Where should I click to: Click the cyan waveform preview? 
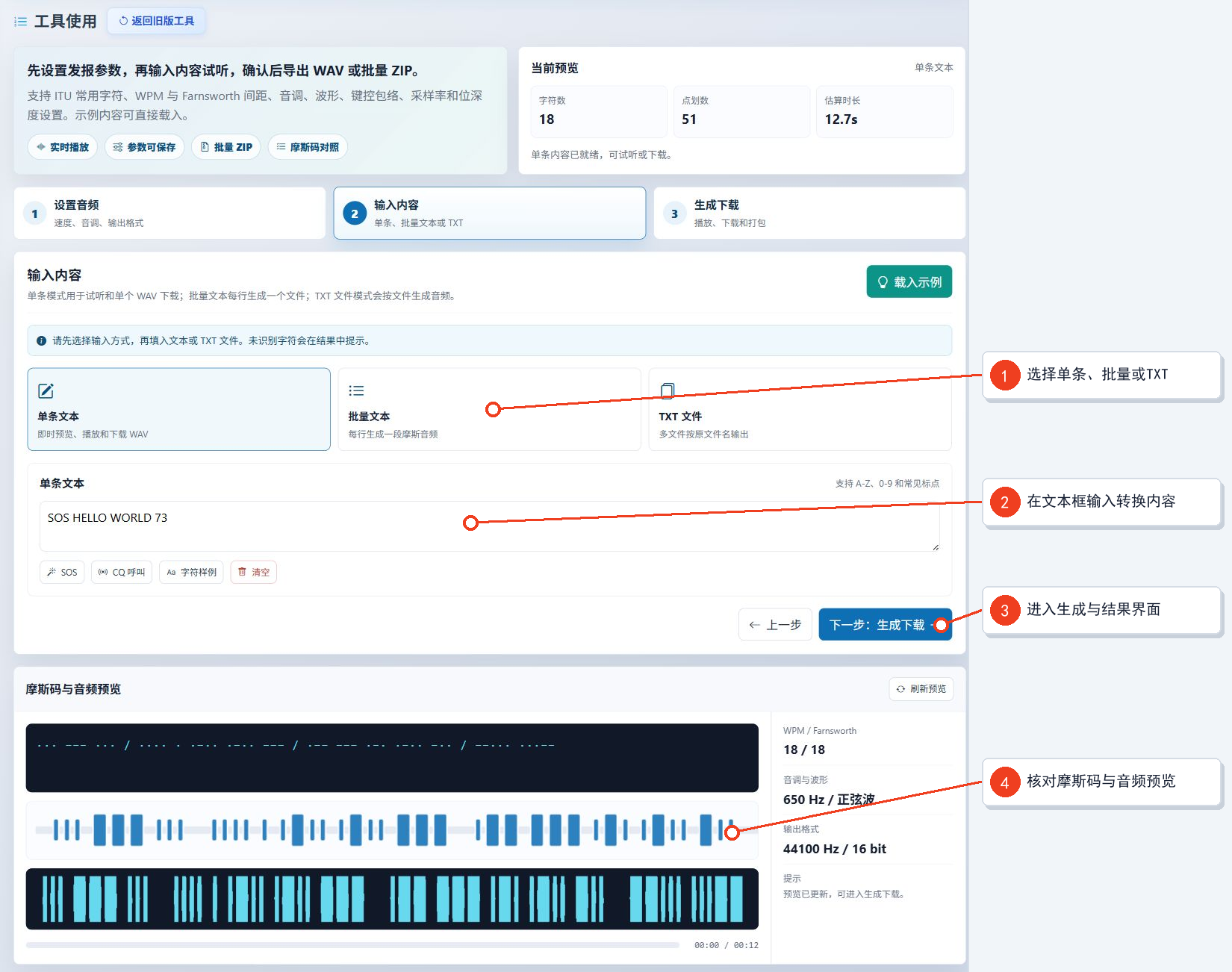click(x=392, y=899)
